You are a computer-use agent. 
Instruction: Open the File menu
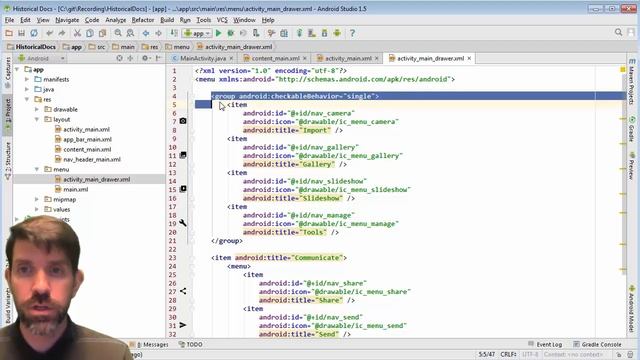click(9, 20)
